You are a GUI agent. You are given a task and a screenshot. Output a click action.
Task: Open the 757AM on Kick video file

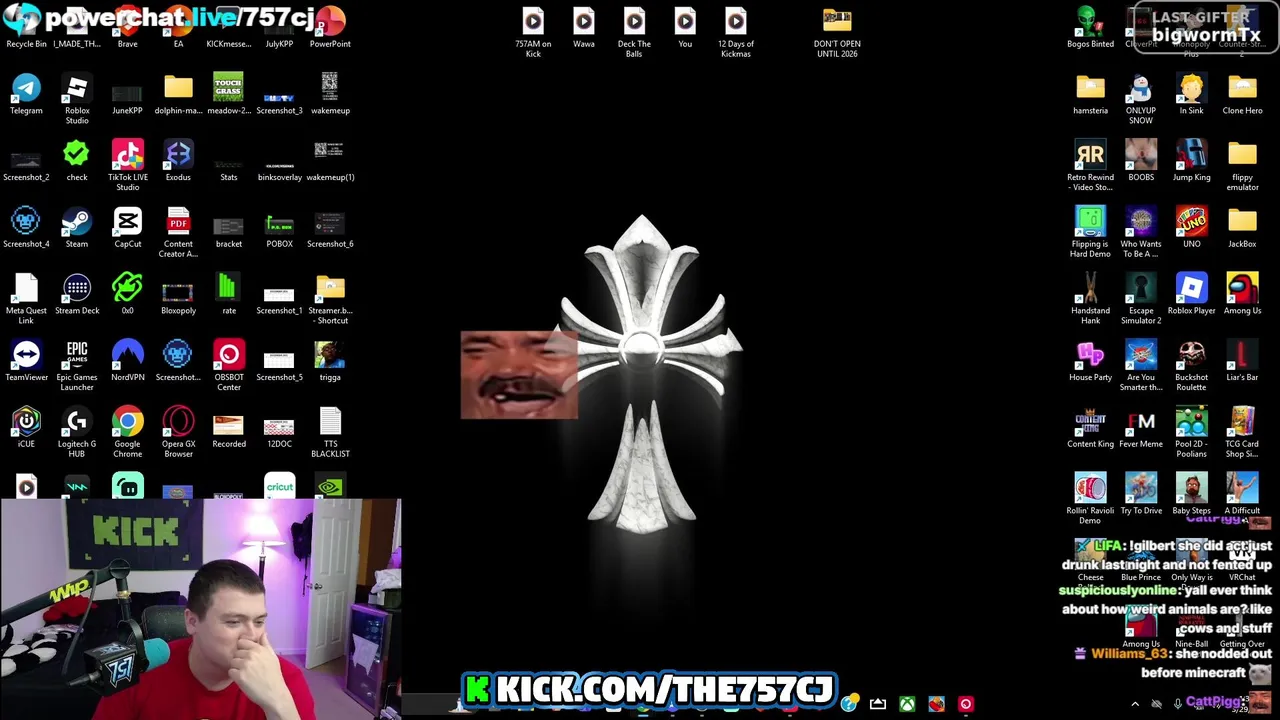533,33
